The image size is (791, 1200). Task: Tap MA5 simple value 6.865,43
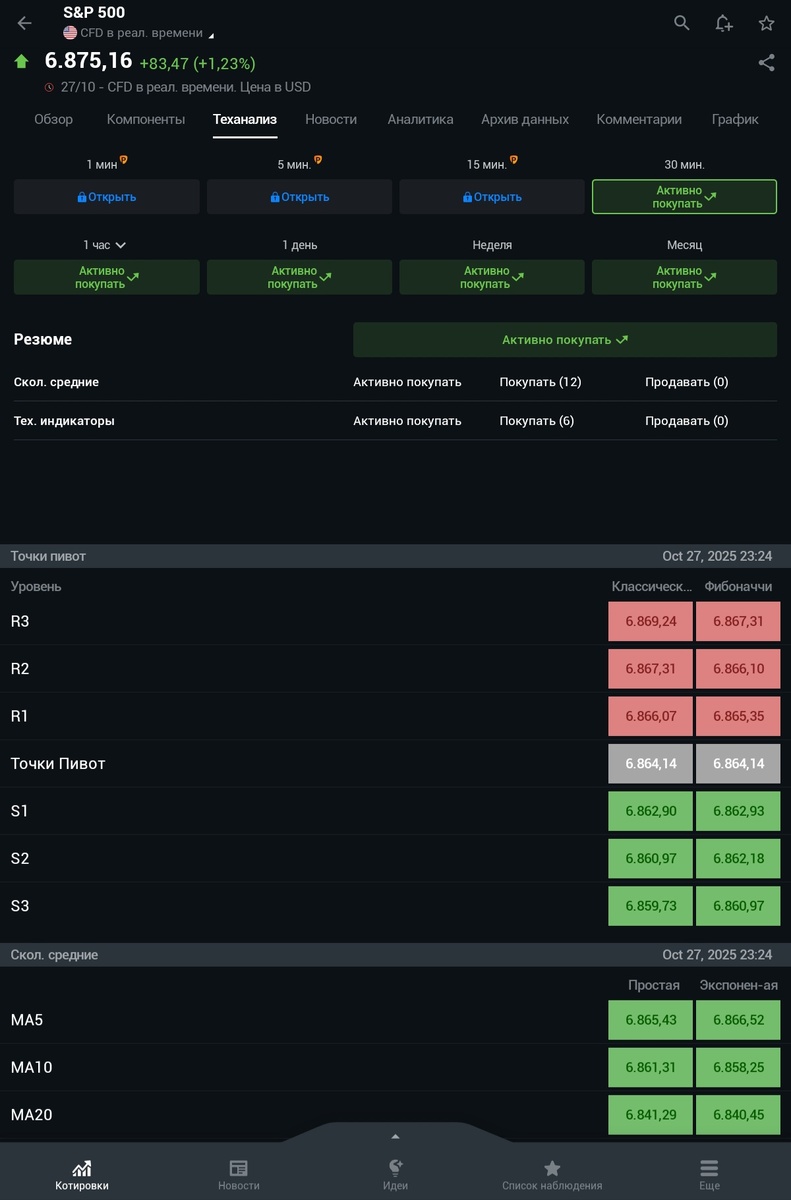click(x=651, y=1020)
